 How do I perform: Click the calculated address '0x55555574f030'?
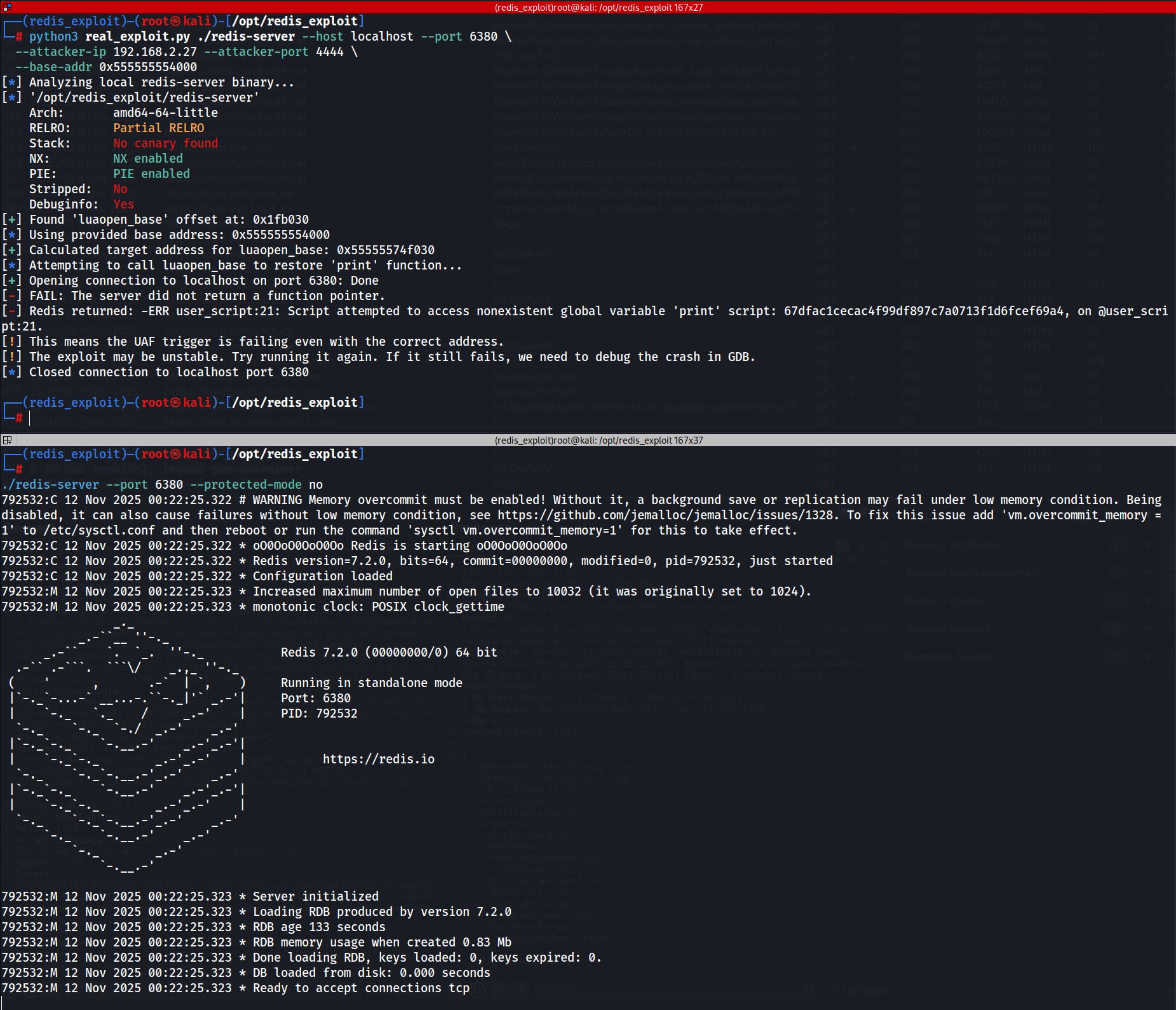click(x=386, y=250)
